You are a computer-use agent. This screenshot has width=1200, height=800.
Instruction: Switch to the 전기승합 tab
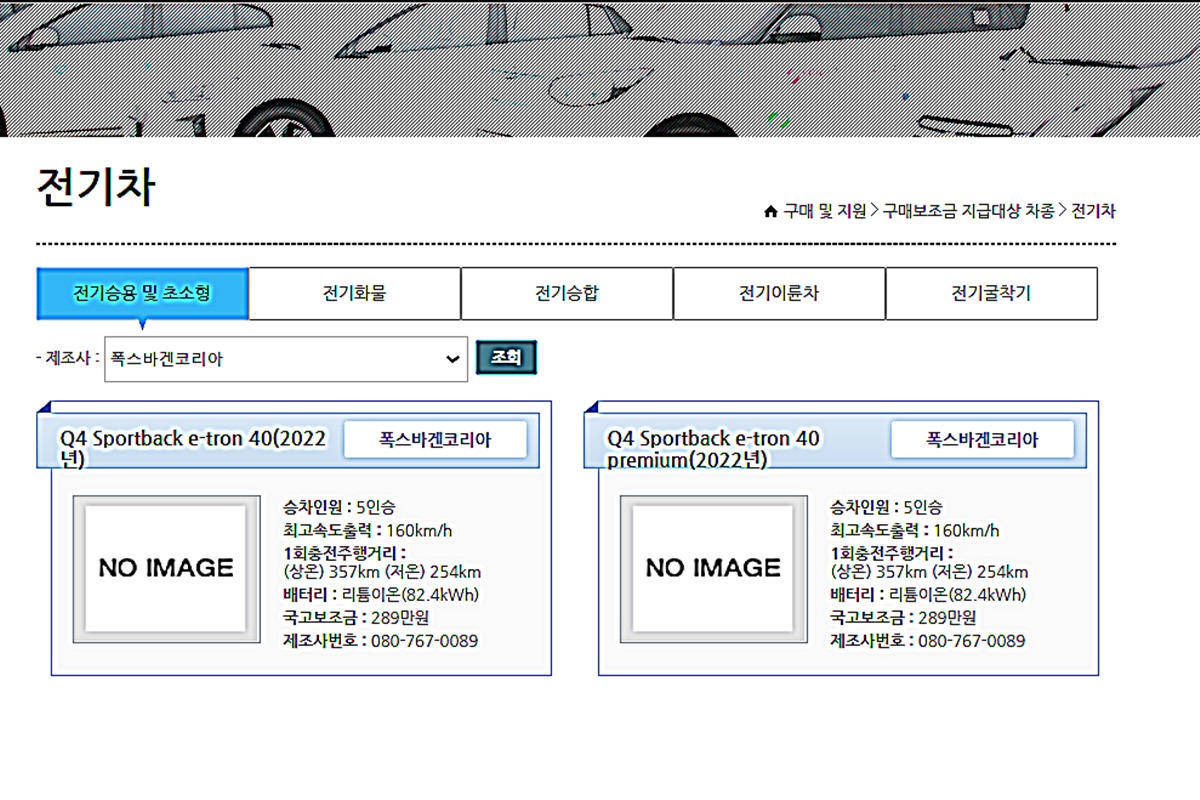coord(567,294)
